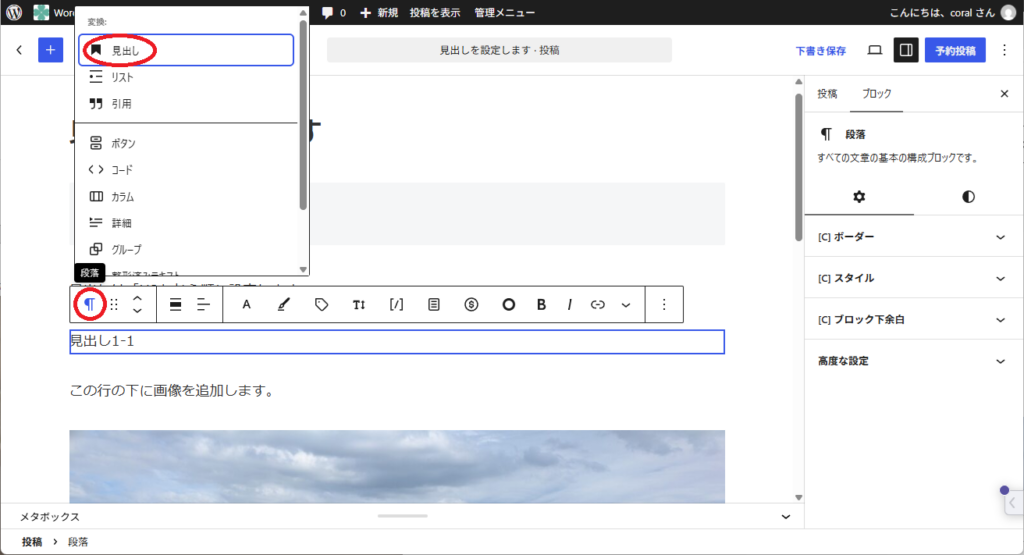1024x555 pixels.
Task: Open the styles half-circle tab
Action: point(968,197)
